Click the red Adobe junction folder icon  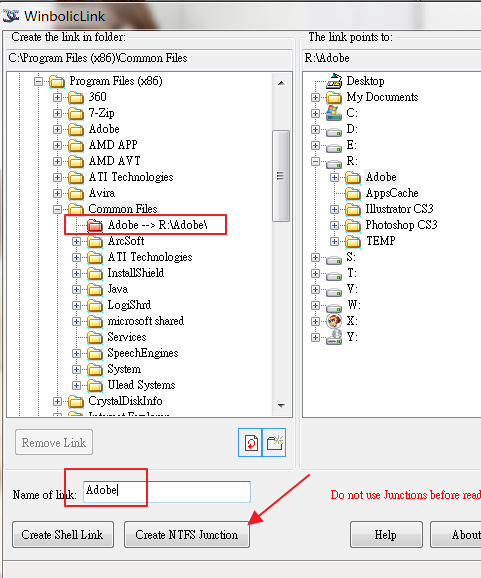95,225
